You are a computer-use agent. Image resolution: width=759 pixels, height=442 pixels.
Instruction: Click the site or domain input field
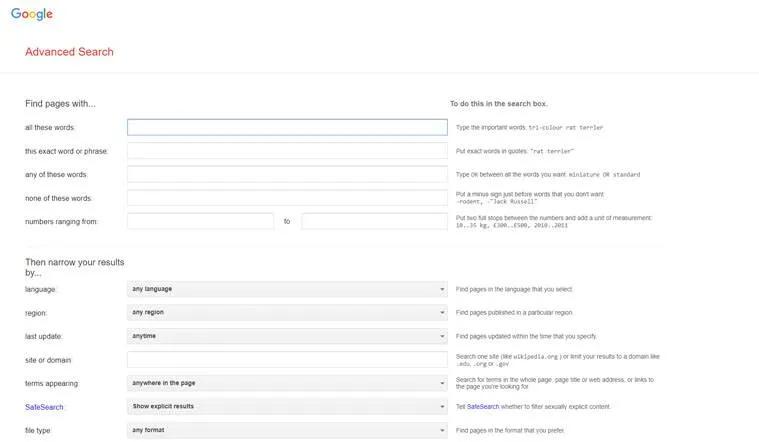[x=287, y=360]
